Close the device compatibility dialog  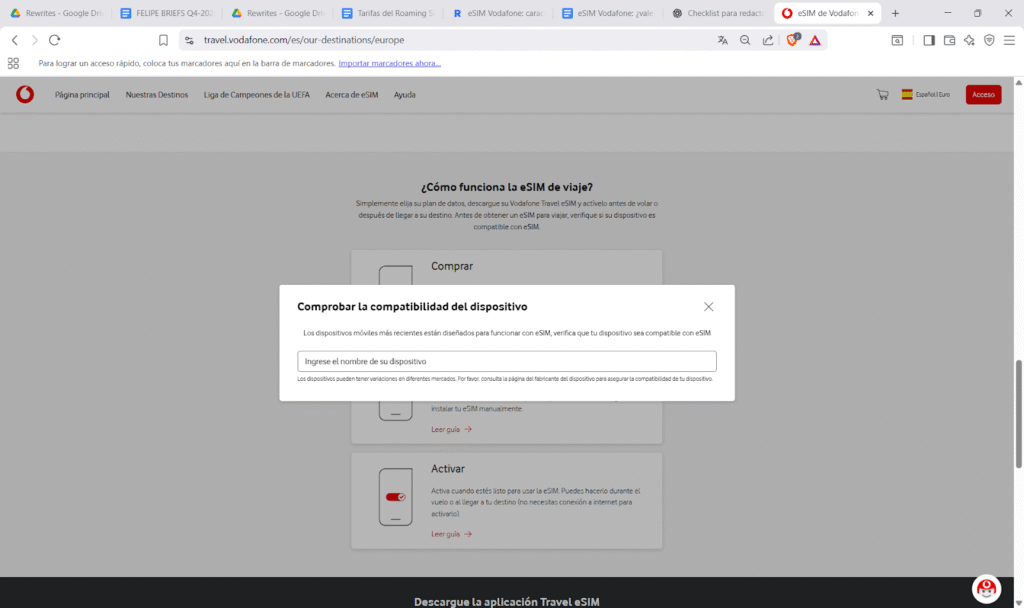tap(708, 307)
